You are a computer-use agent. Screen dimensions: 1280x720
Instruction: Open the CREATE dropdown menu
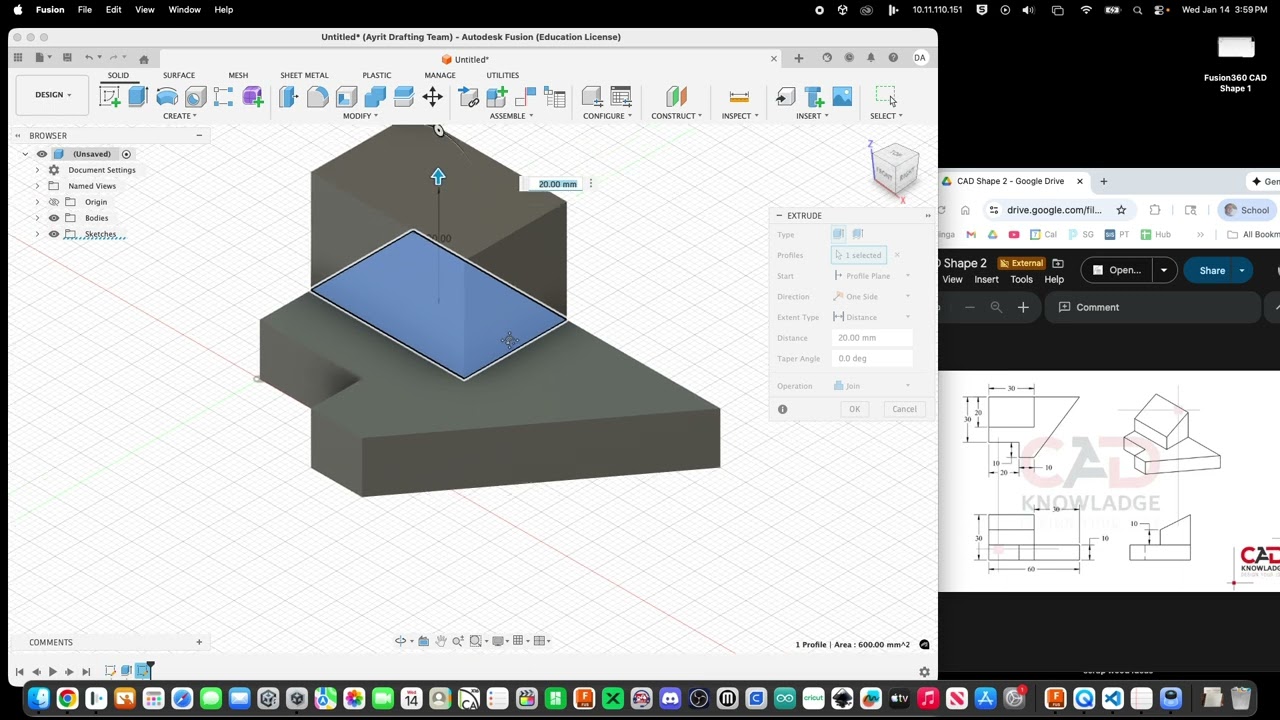tap(180, 116)
